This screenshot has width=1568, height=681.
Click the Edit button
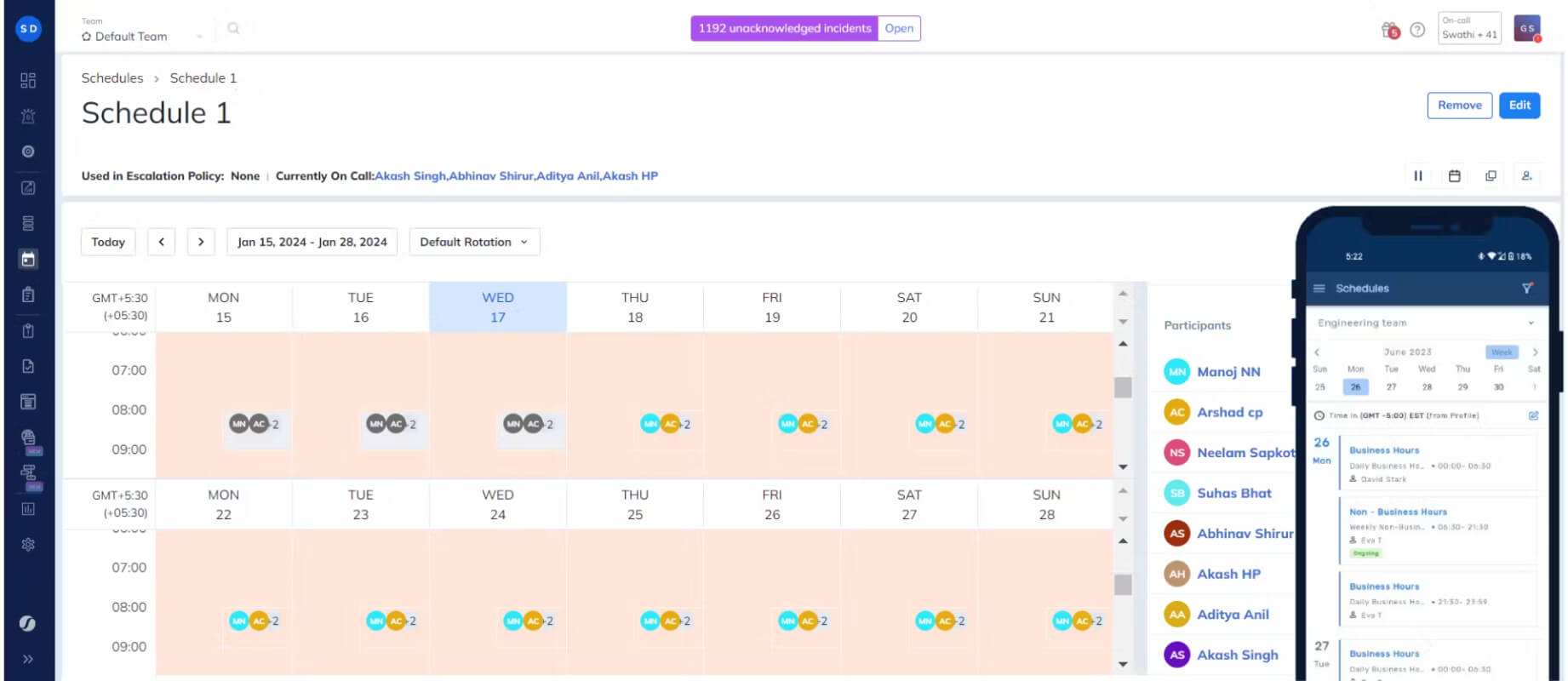[1519, 106]
